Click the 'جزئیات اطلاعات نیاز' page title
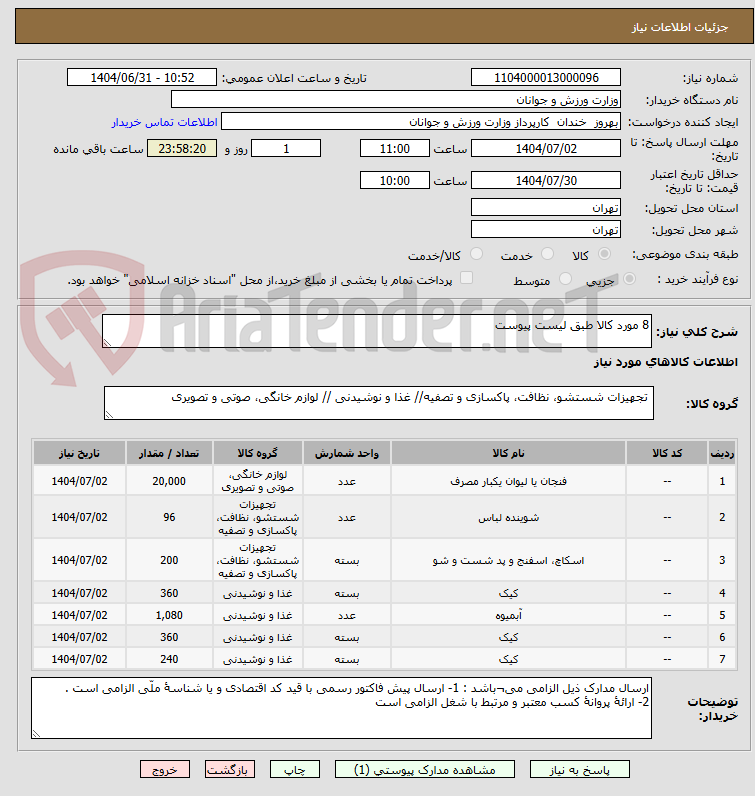 tap(679, 27)
